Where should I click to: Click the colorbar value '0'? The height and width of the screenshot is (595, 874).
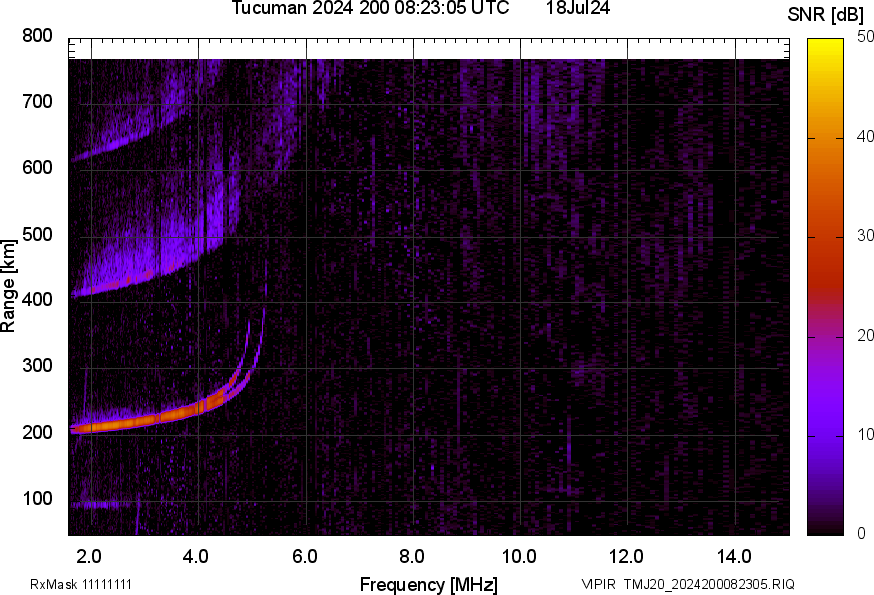tap(861, 534)
